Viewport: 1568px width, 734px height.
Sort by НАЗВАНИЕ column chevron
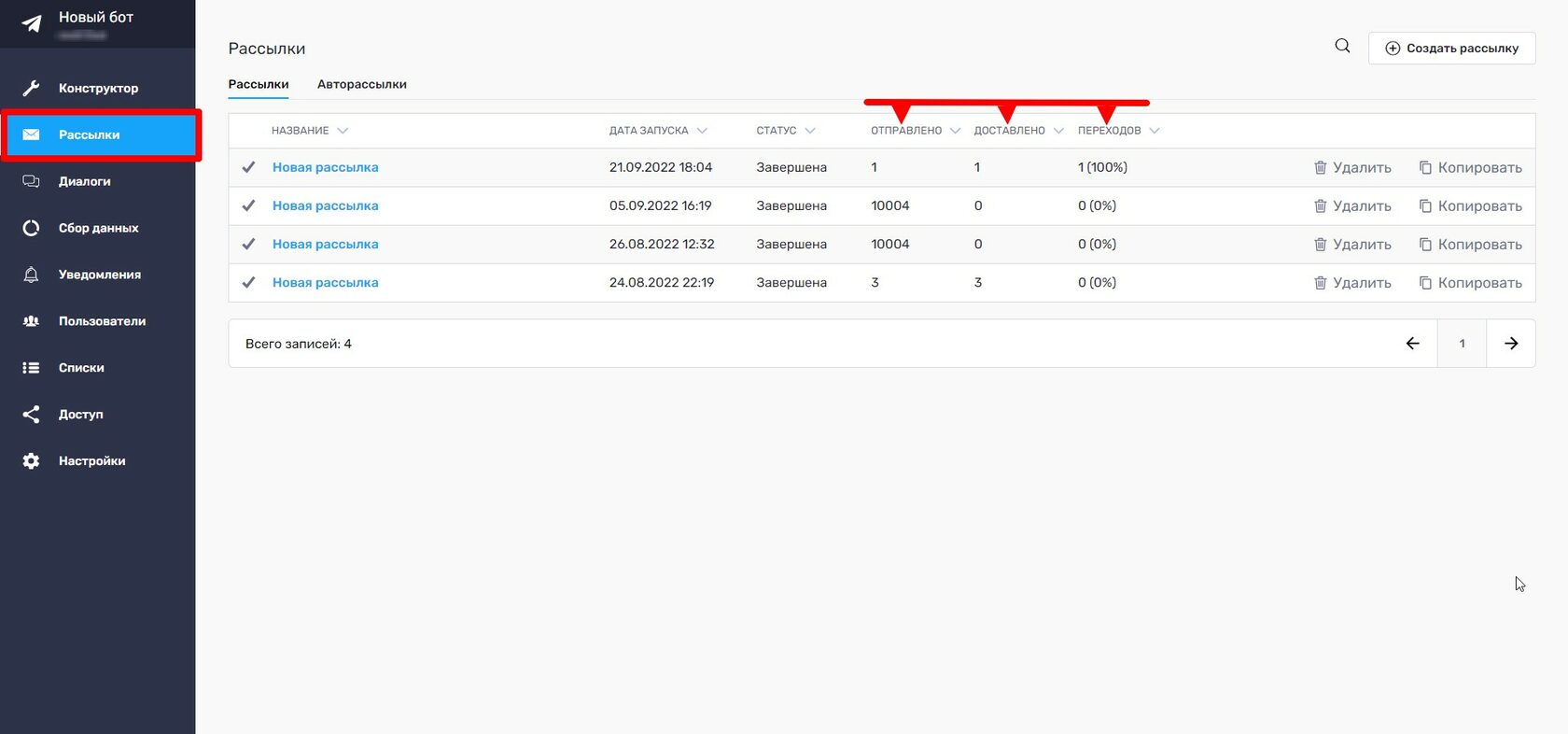click(343, 131)
